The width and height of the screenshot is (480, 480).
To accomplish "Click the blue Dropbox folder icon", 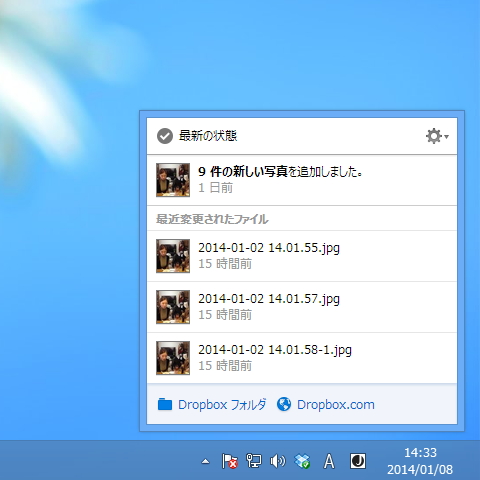I will (165, 404).
